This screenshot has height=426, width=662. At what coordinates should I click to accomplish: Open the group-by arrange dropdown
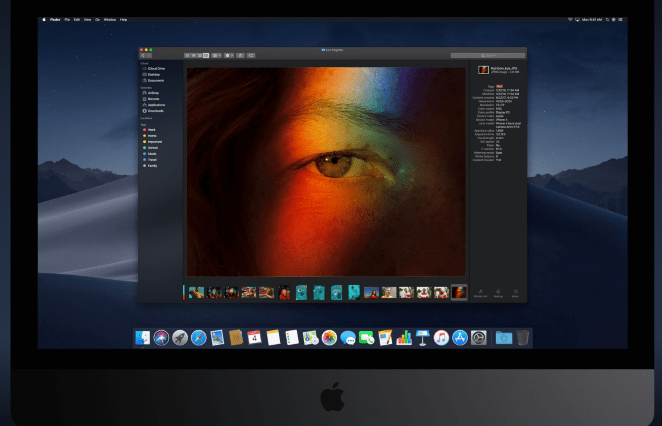click(x=217, y=55)
